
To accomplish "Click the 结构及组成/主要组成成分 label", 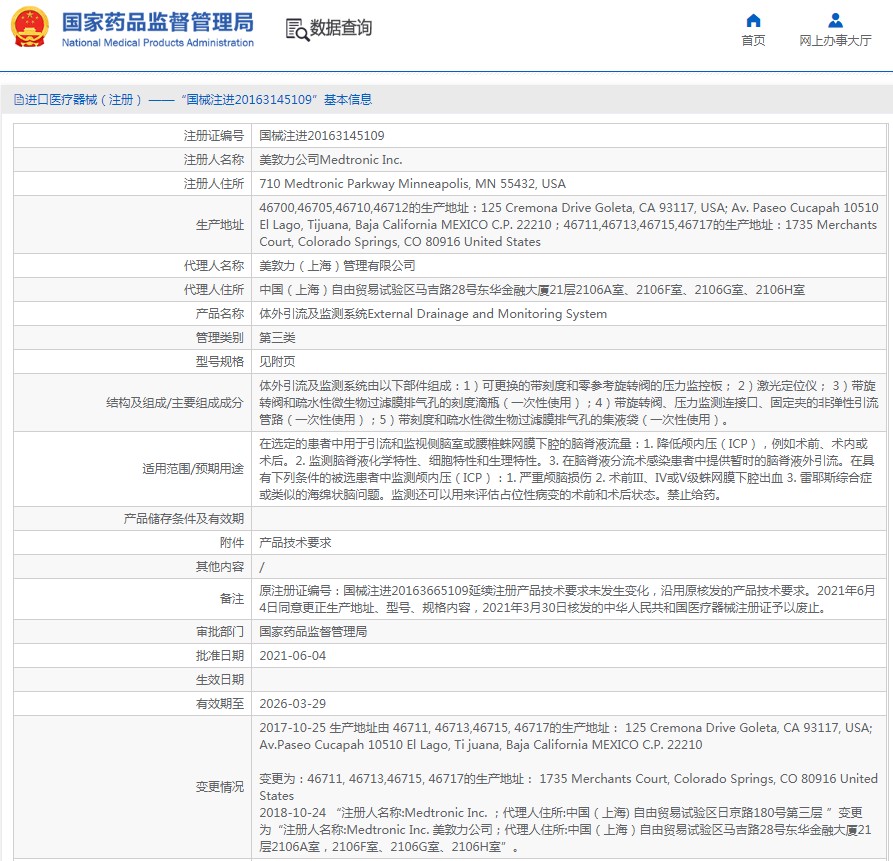I will (175, 403).
